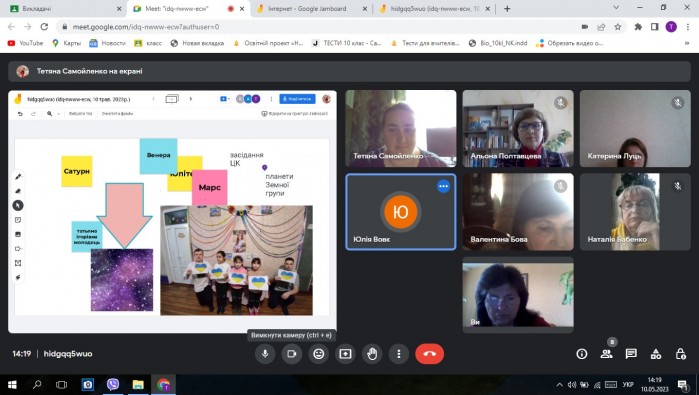Open meeting details info icon
This screenshot has height=395, width=699.
[581, 354]
